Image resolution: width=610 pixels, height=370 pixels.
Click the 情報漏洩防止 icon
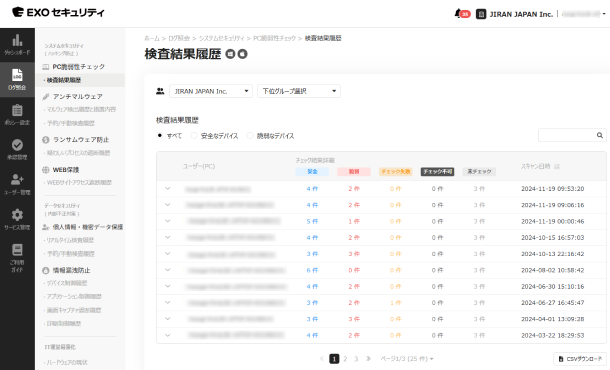coord(46,270)
